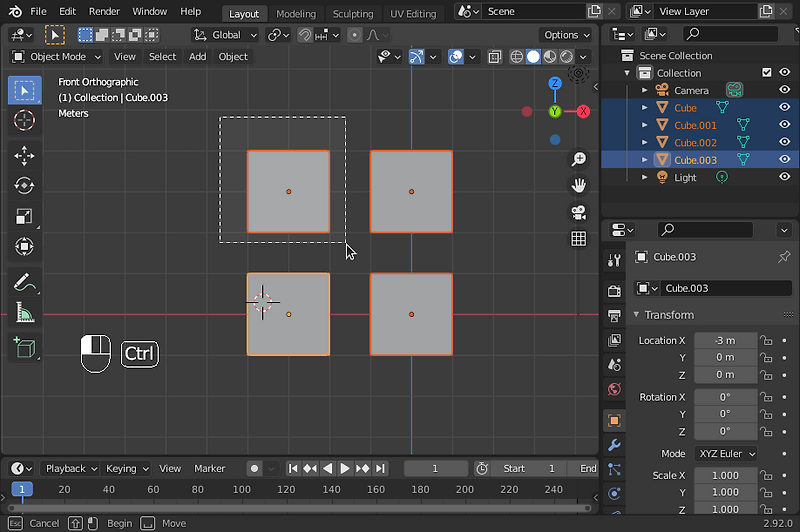Select the Scale tool
The height and width of the screenshot is (532, 800).
(24, 216)
